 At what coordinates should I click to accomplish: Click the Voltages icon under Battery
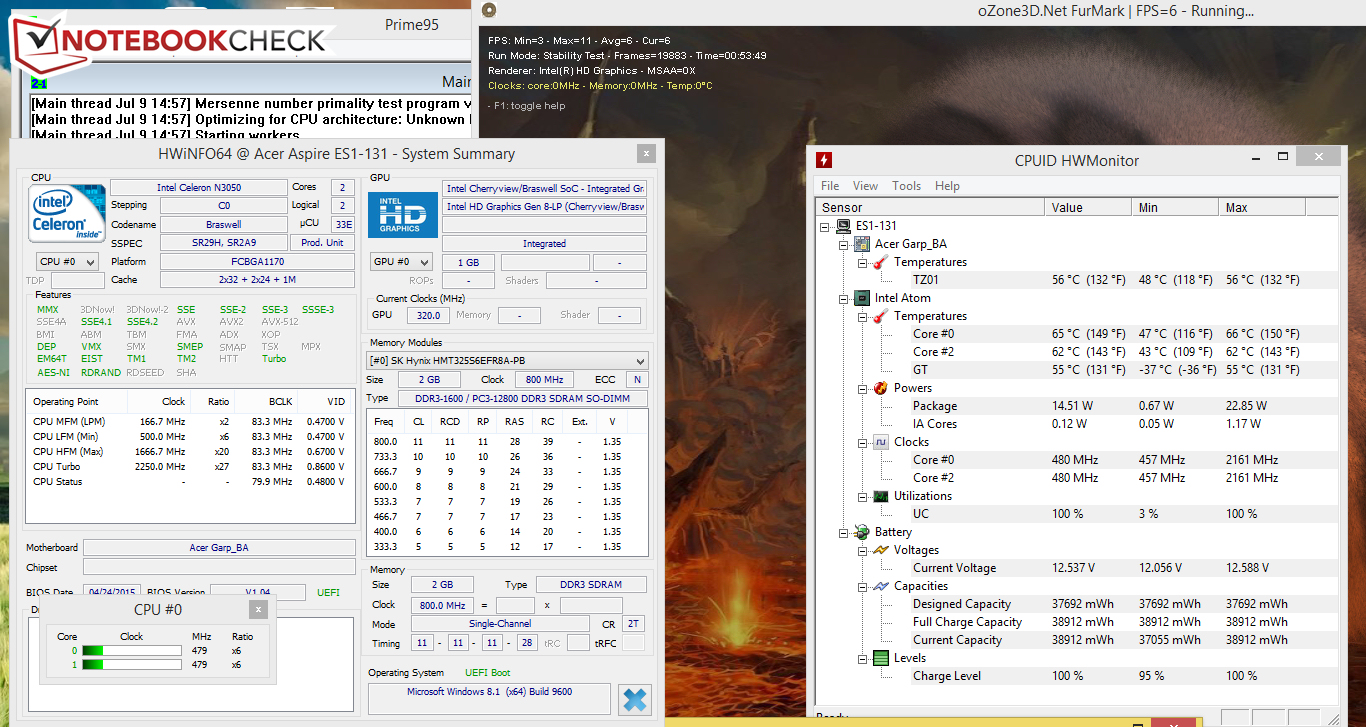pos(880,550)
